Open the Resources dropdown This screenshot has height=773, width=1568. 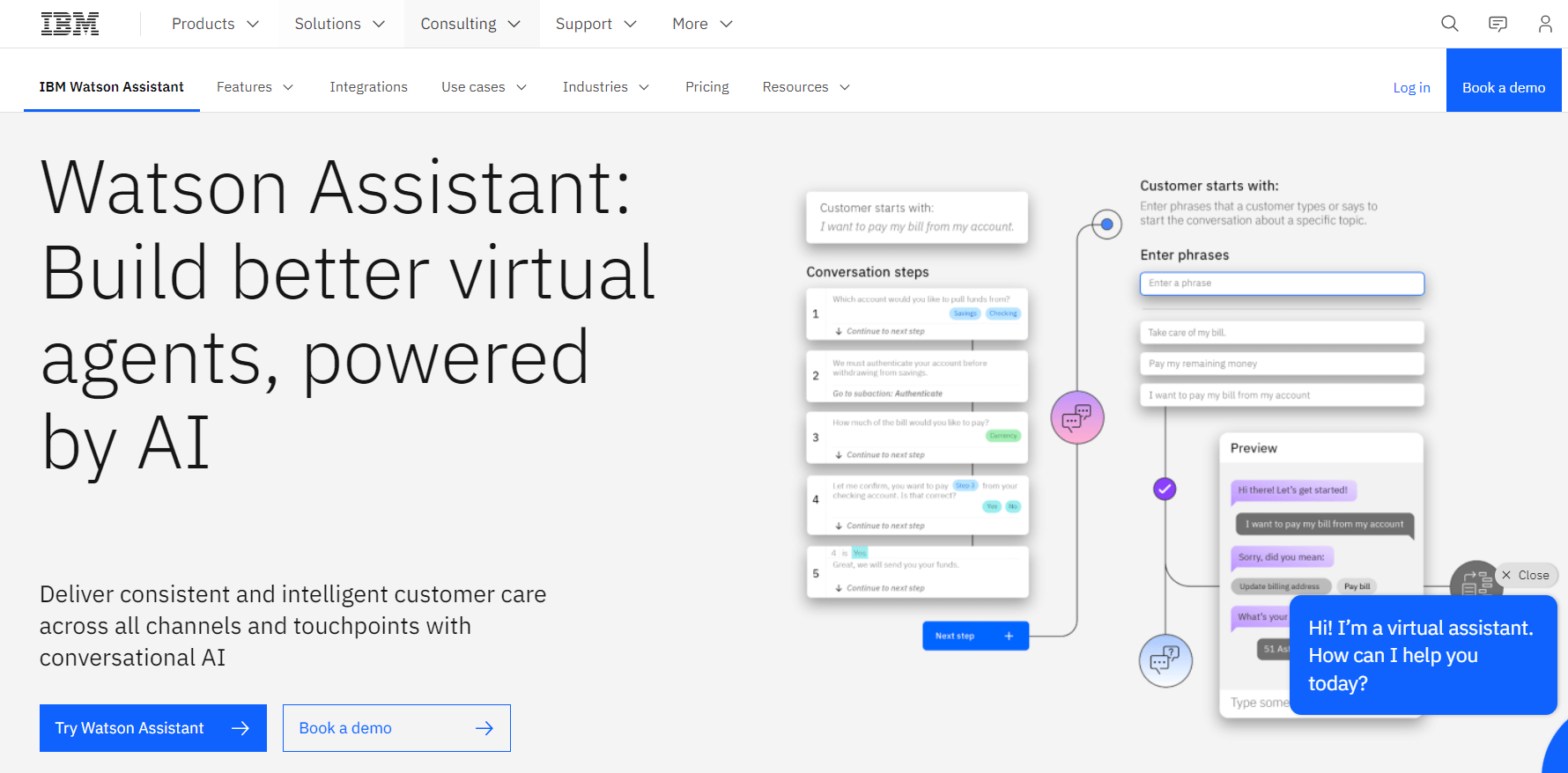[805, 87]
